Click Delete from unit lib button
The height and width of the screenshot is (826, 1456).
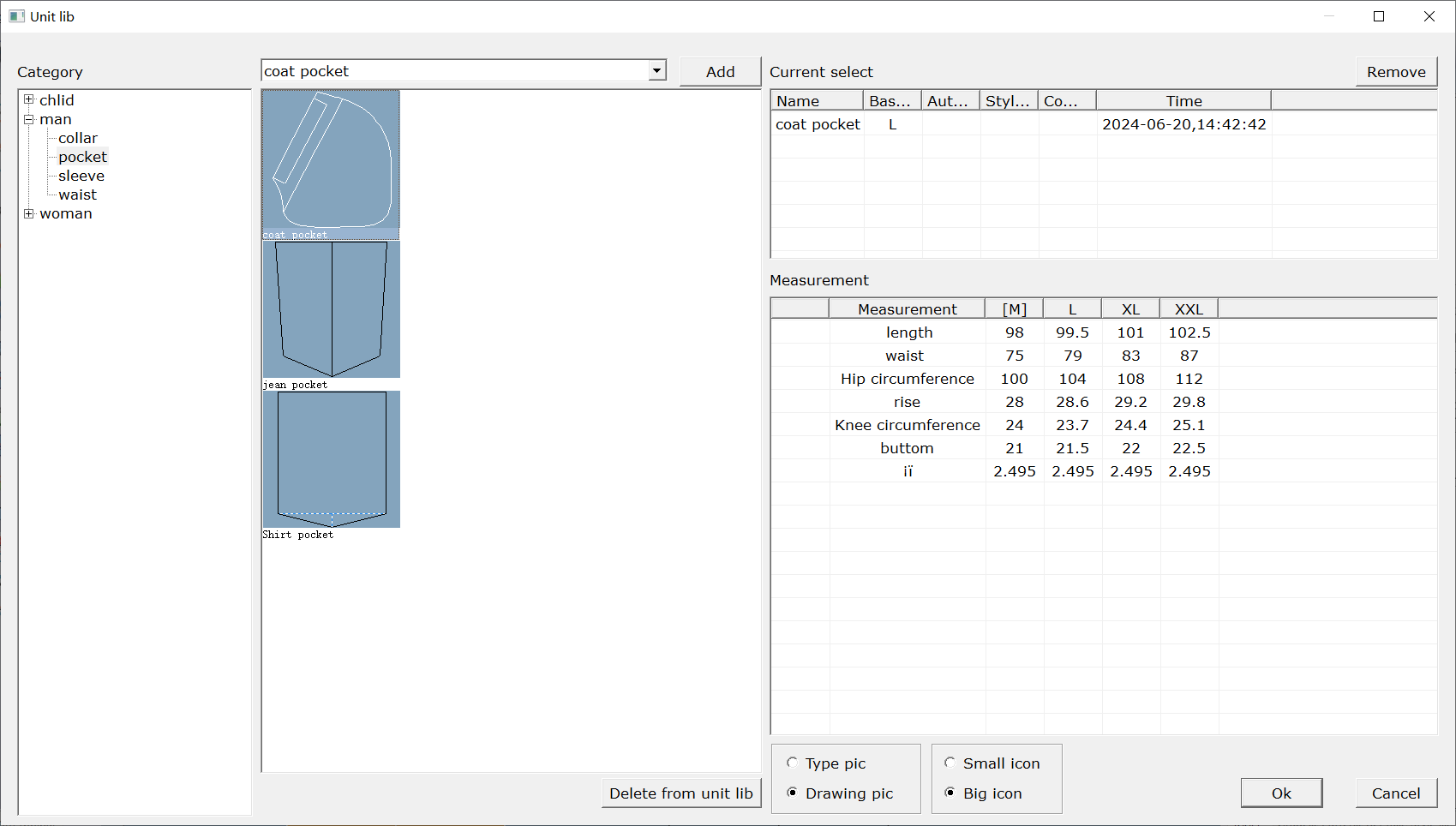point(681,793)
